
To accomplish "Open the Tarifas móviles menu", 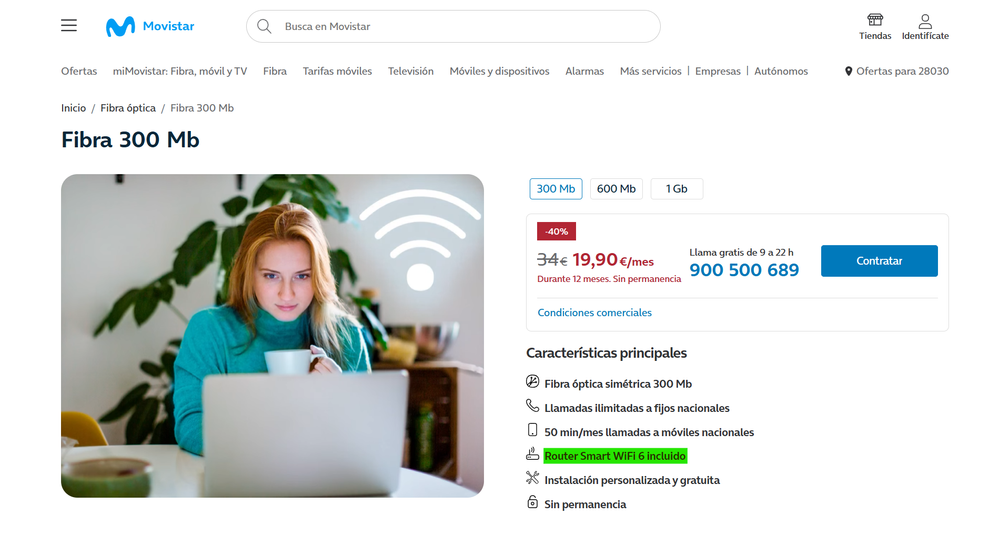I will pos(337,71).
